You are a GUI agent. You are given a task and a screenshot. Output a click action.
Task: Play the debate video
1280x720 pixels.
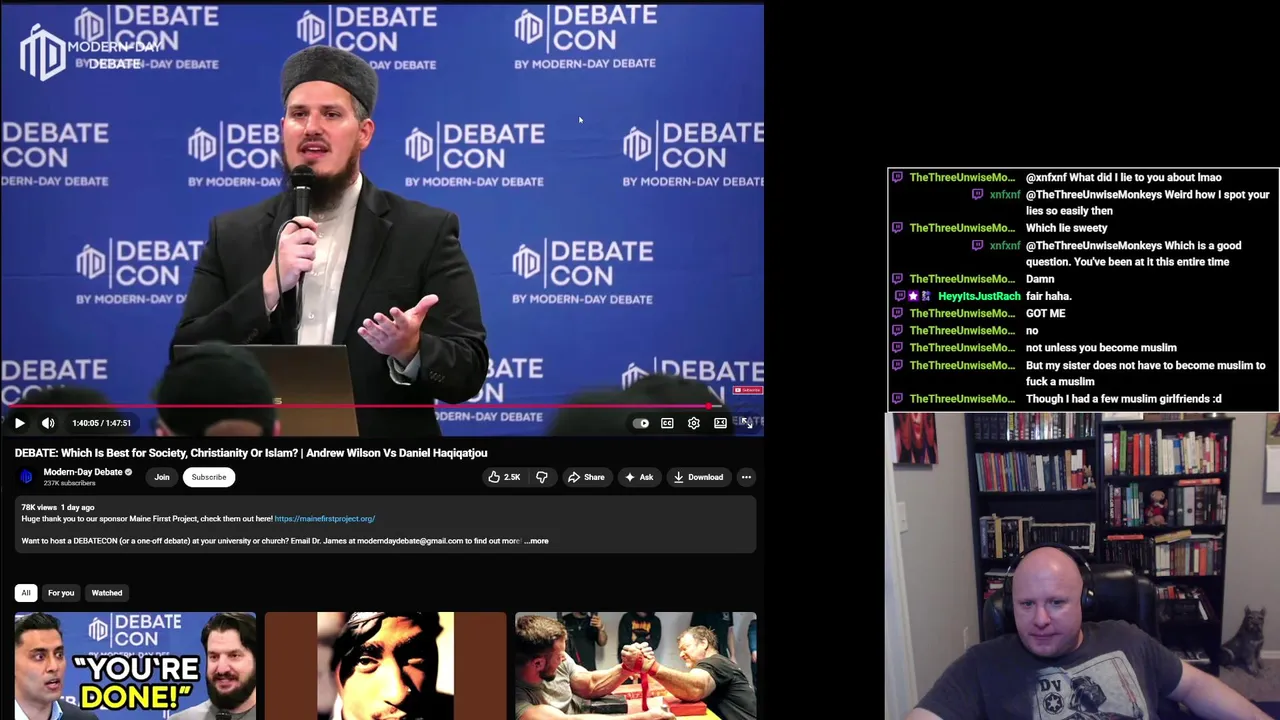coord(19,423)
